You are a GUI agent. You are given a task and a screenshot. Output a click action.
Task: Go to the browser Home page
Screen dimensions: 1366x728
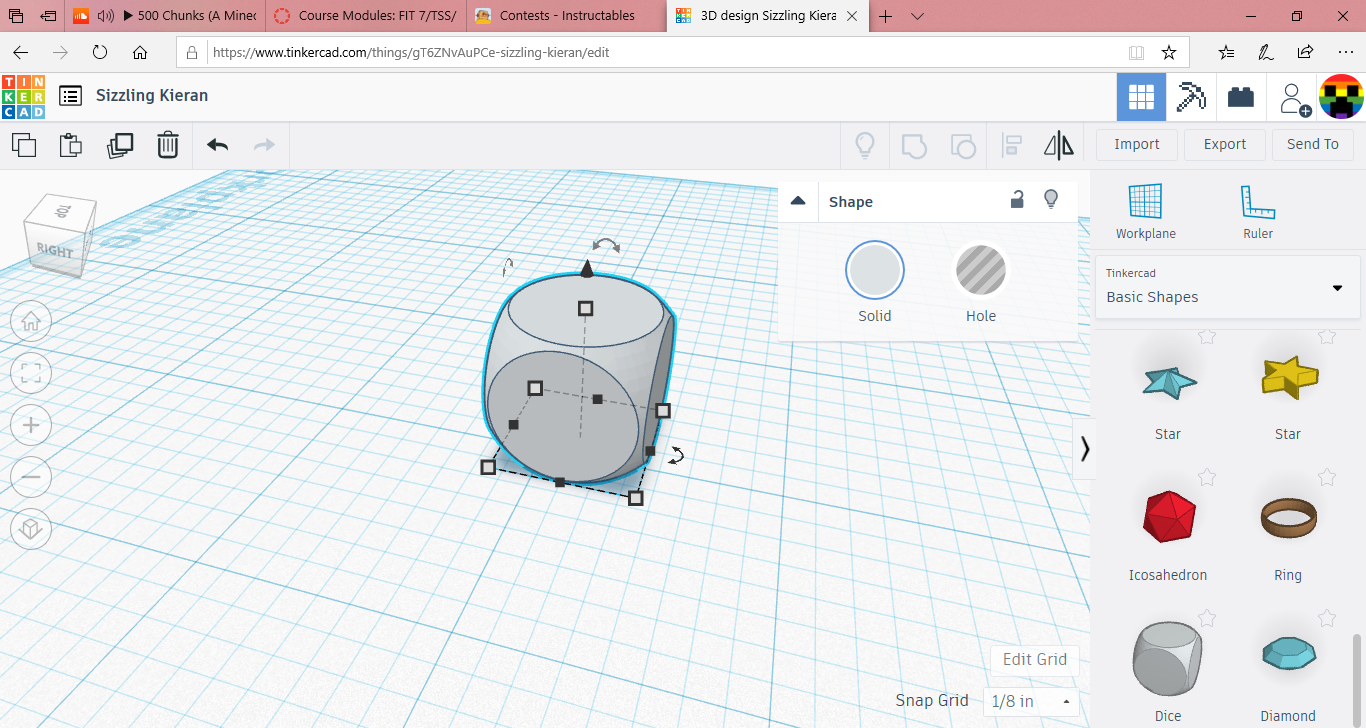(140, 52)
